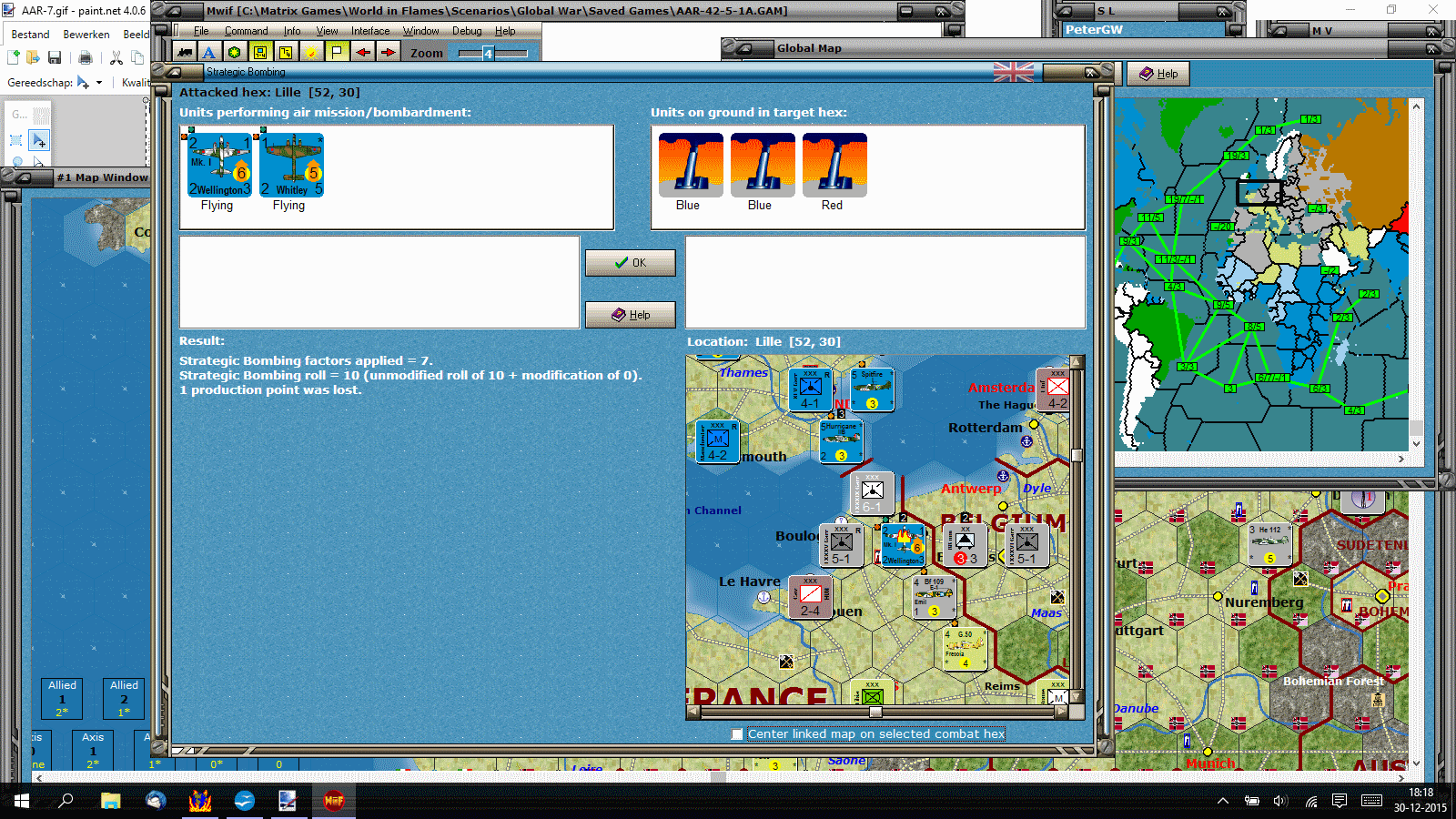Click the blue letter A toolbar icon
Screen dimensions: 1456x819
(209, 52)
